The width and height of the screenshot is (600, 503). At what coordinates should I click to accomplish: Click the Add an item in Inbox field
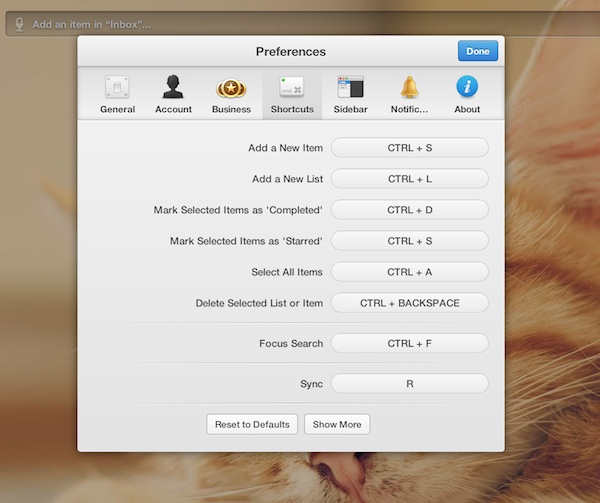[303, 24]
